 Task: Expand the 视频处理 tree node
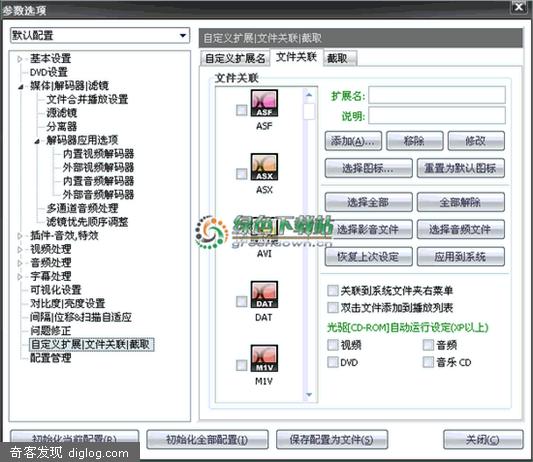(20, 250)
